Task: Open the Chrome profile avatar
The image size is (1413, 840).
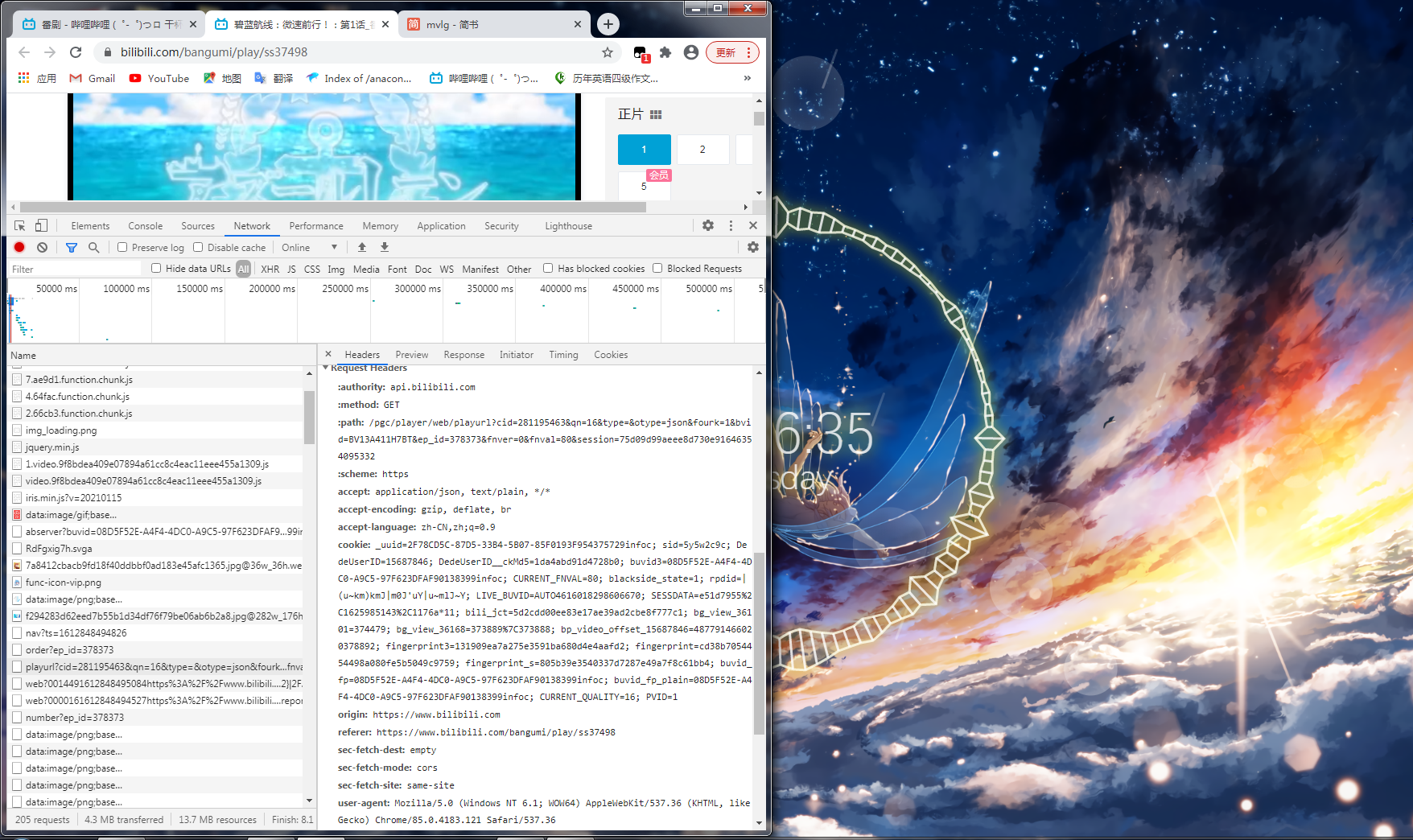Action: [691, 52]
